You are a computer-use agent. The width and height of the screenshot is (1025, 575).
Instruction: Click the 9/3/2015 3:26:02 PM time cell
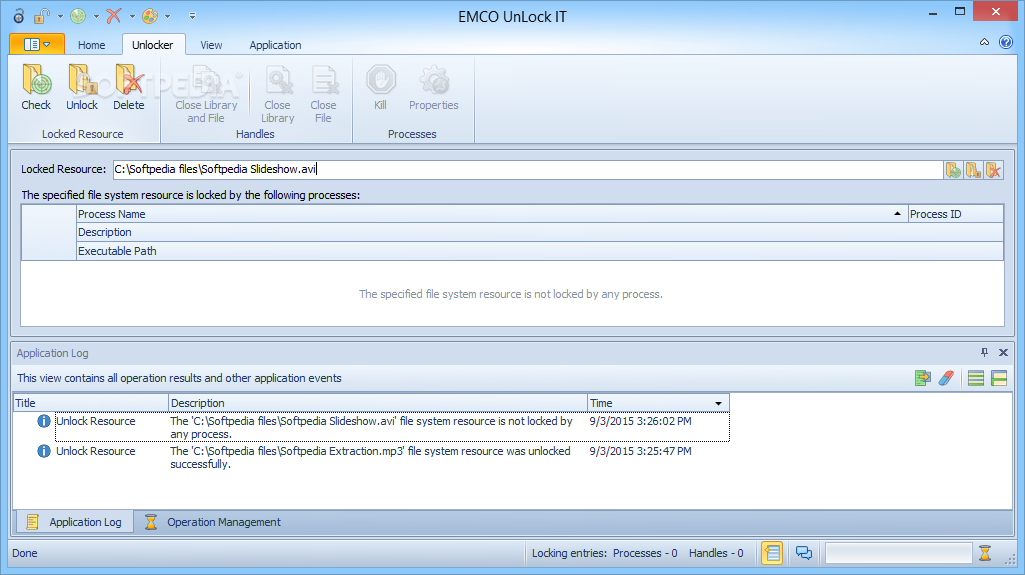[x=640, y=421]
